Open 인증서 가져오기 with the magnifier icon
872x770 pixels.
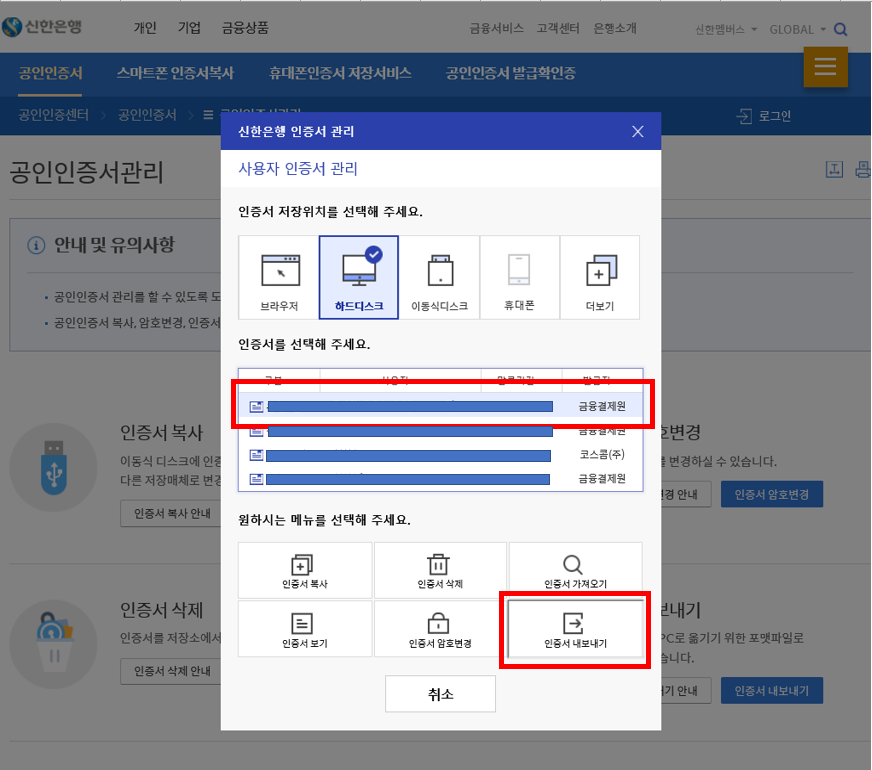(x=575, y=570)
